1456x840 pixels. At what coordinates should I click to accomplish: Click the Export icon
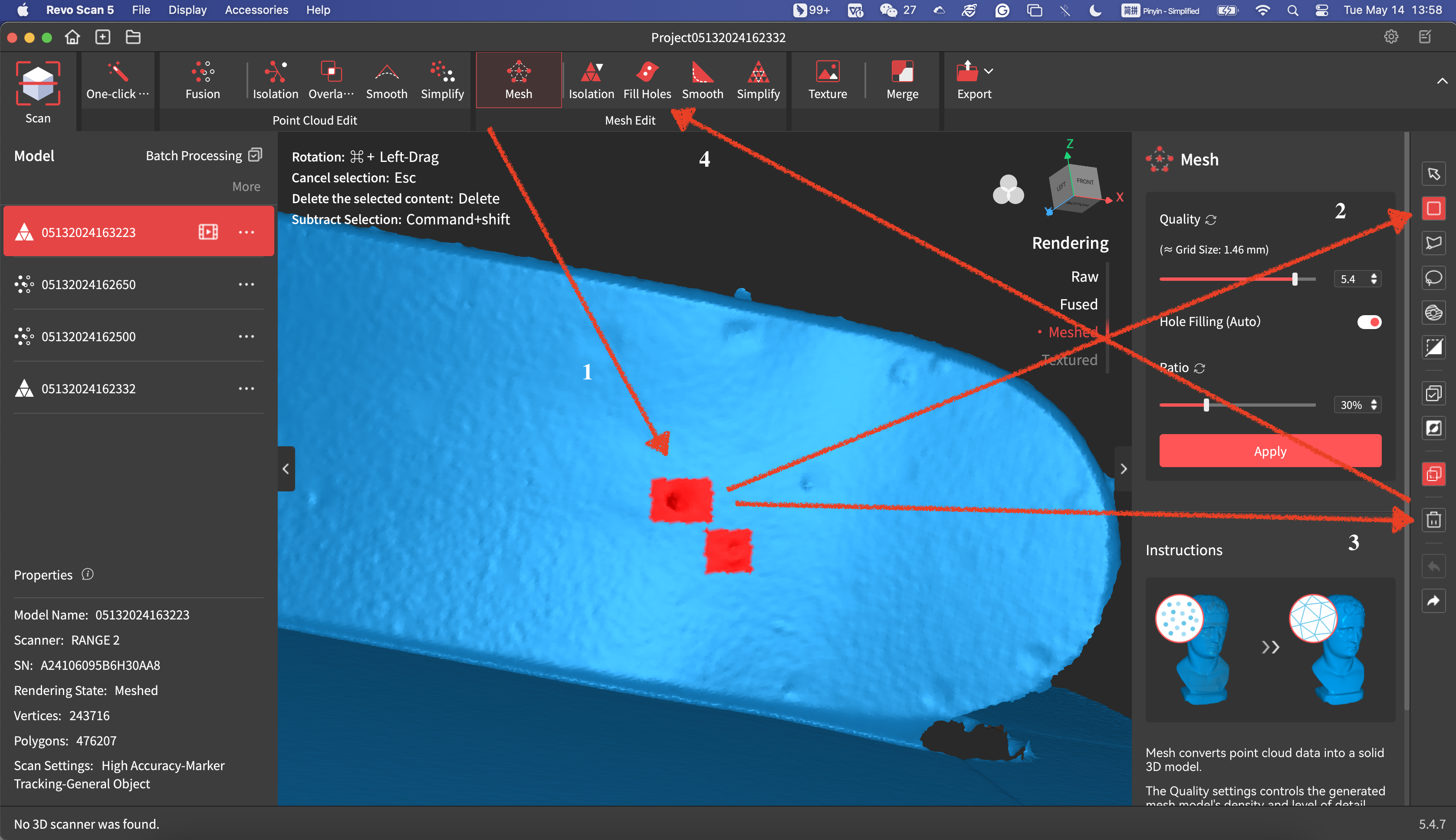tap(967, 72)
